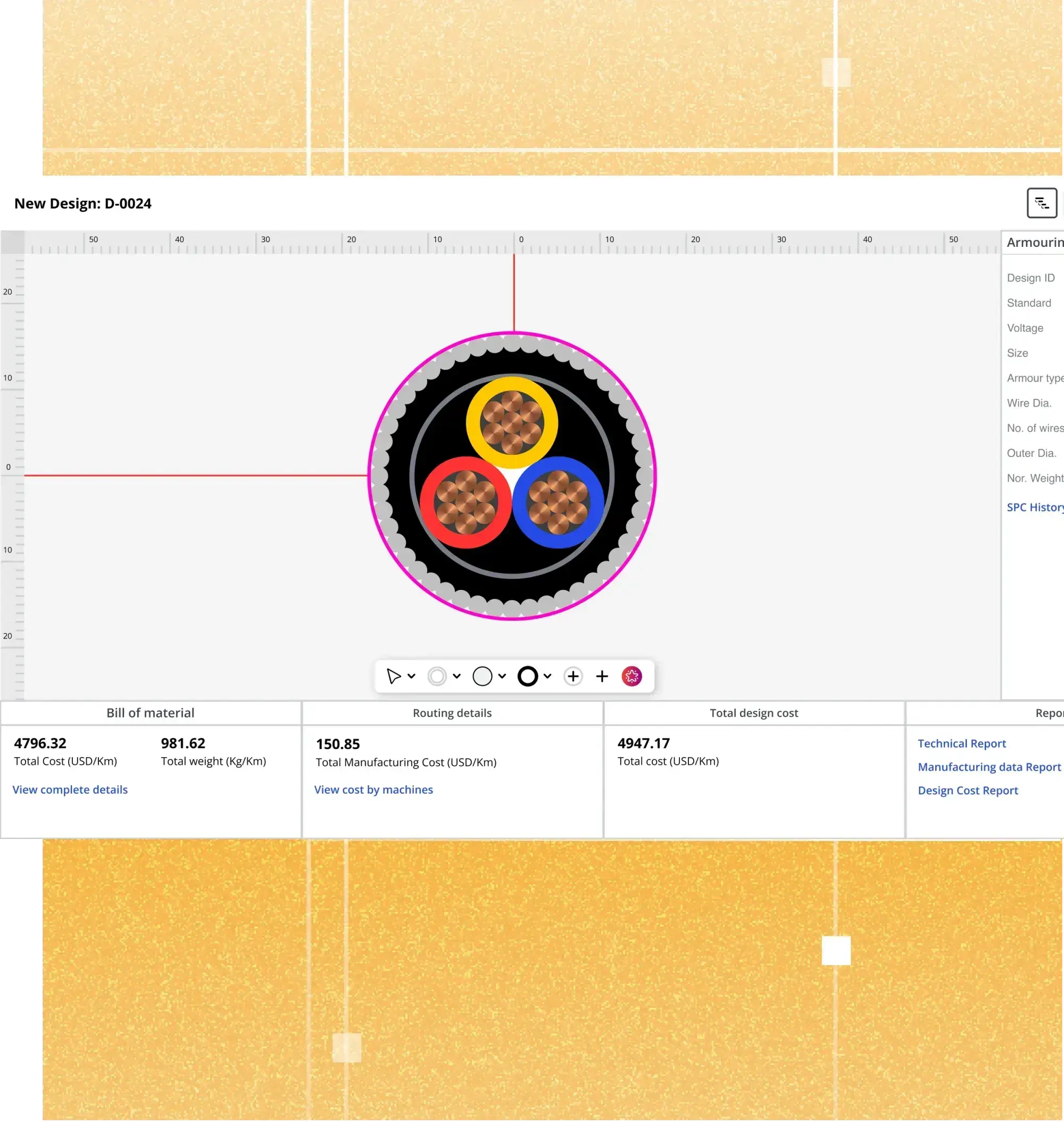Open the thick ring tool dropdown
This screenshot has width=1064, height=1122.
click(547, 676)
